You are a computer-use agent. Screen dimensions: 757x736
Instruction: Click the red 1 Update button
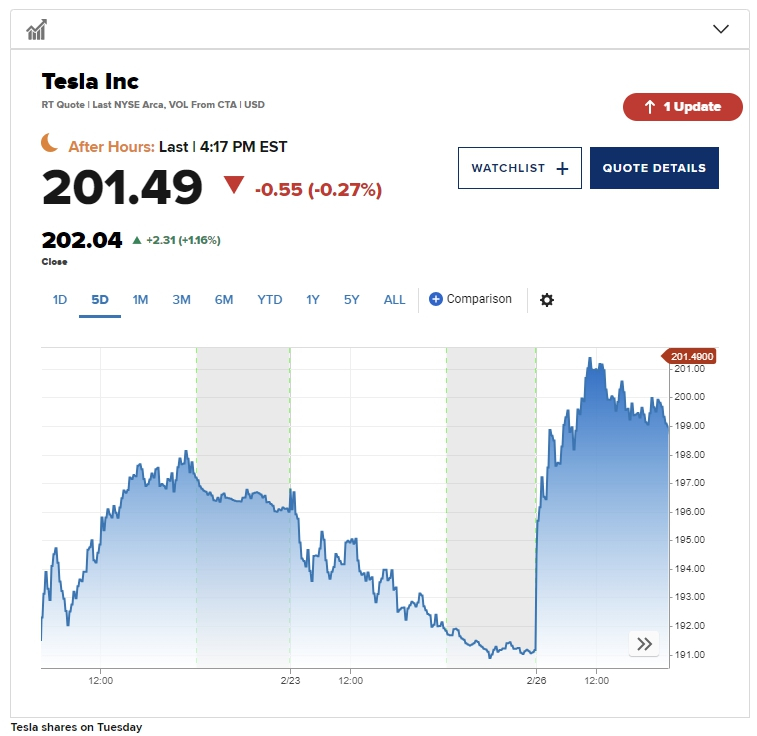tap(682, 107)
